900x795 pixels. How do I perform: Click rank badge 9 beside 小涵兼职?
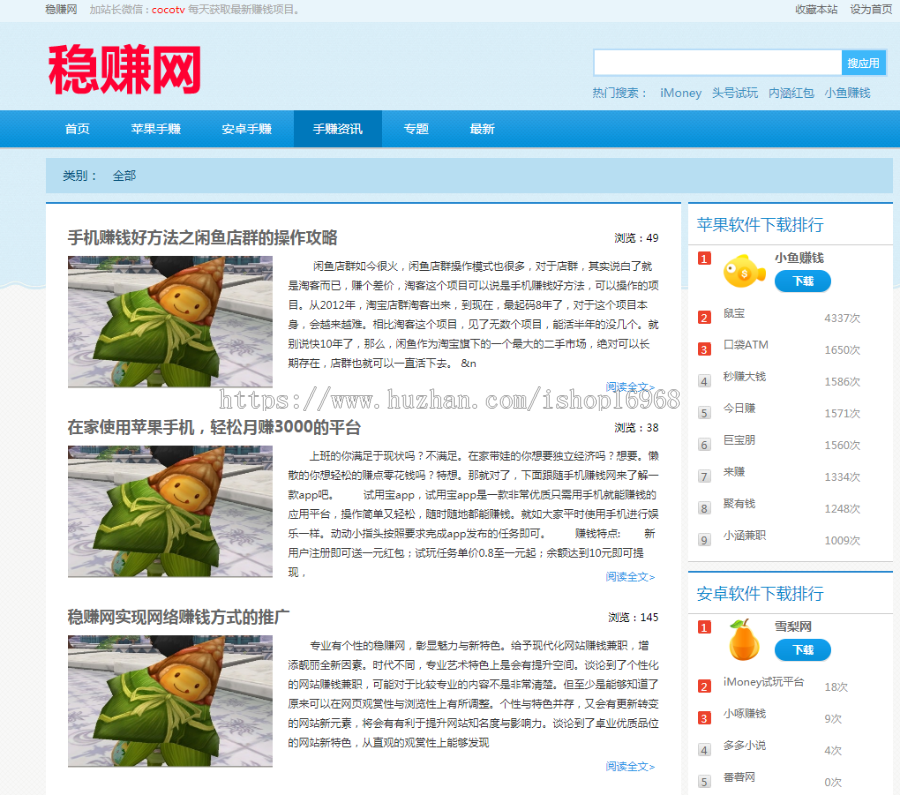(703, 540)
